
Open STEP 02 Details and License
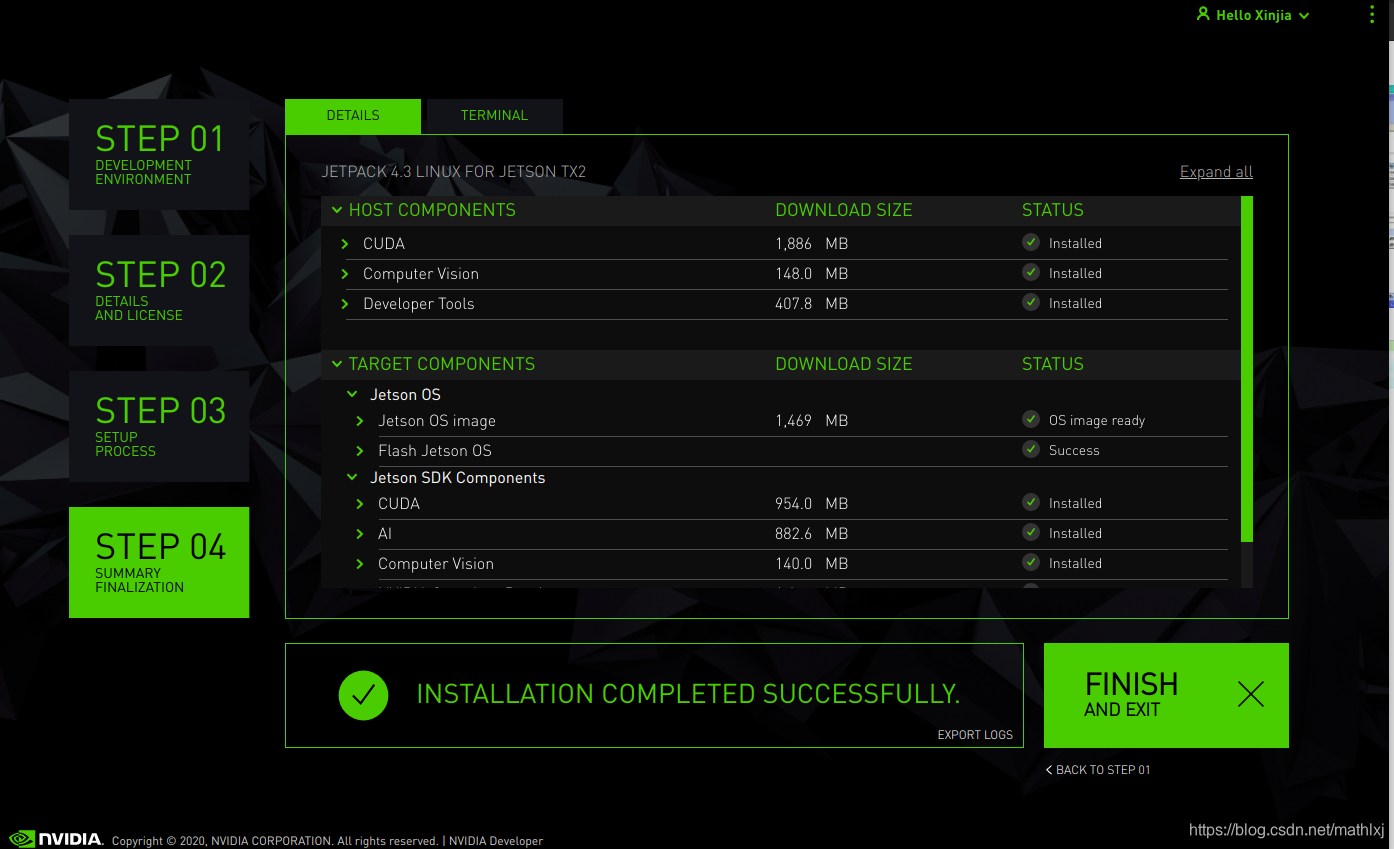tap(159, 290)
